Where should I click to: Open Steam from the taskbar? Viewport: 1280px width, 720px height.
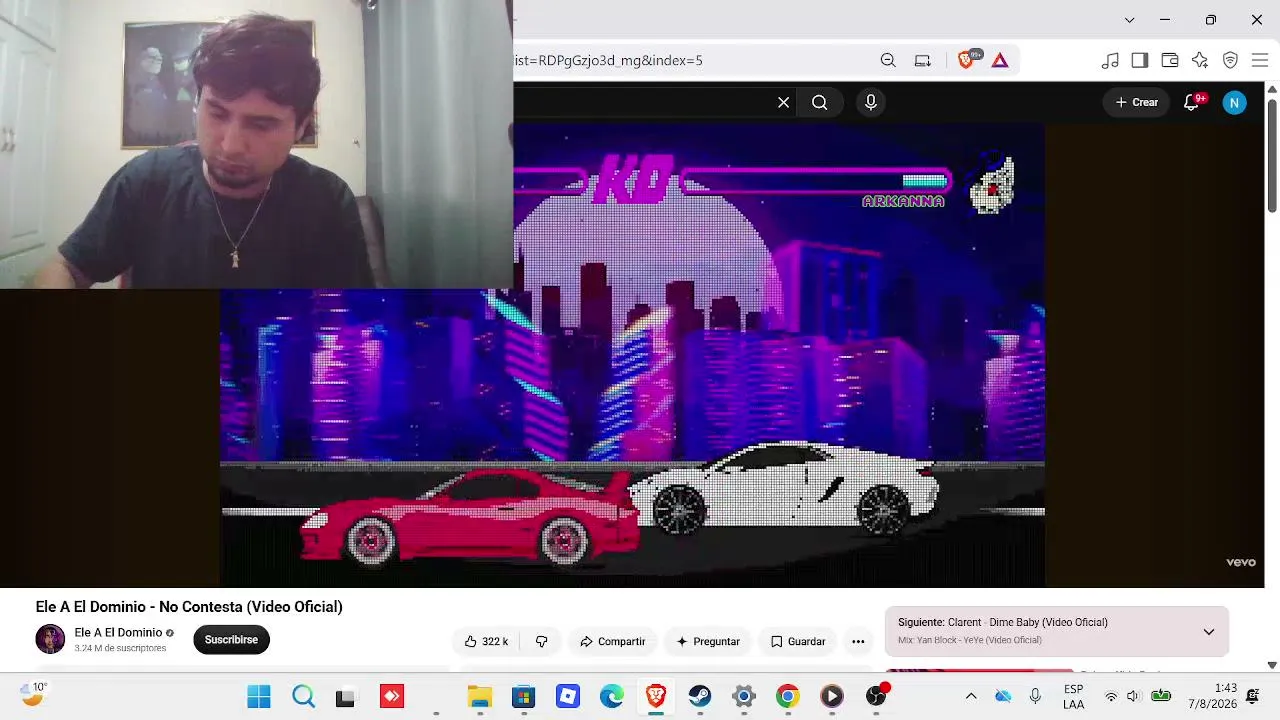pyautogui.click(x=700, y=696)
